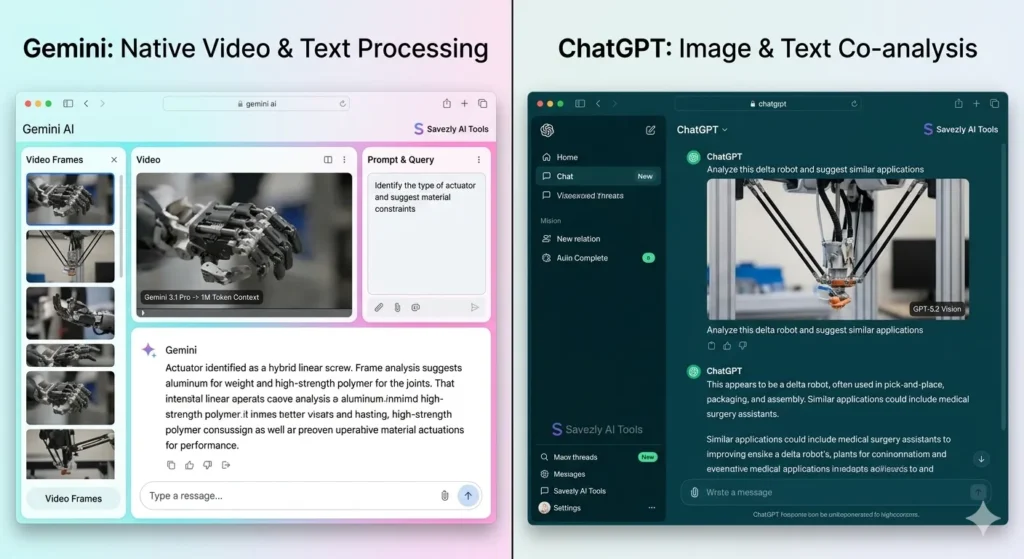Send the Gemini message with up arrow
The image size is (1024, 559).
pos(468,496)
